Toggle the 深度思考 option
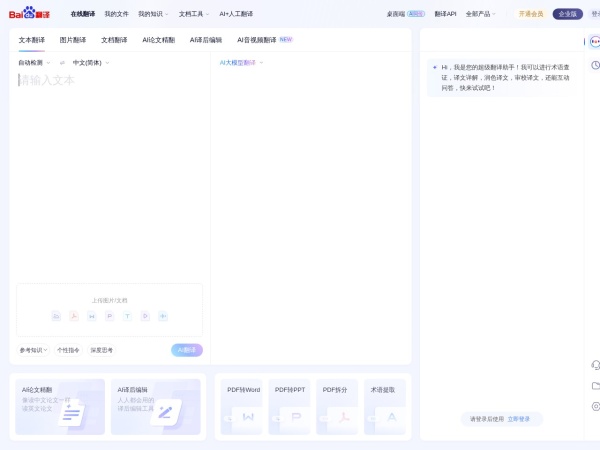This screenshot has width=600, height=450. [102, 350]
